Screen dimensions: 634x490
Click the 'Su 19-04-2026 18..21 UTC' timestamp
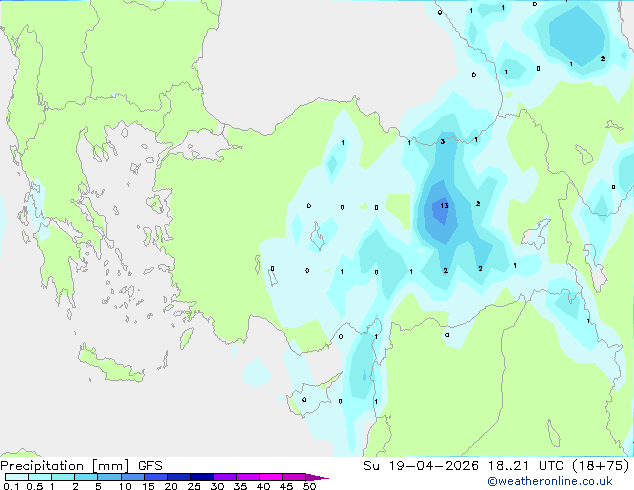coord(463,466)
